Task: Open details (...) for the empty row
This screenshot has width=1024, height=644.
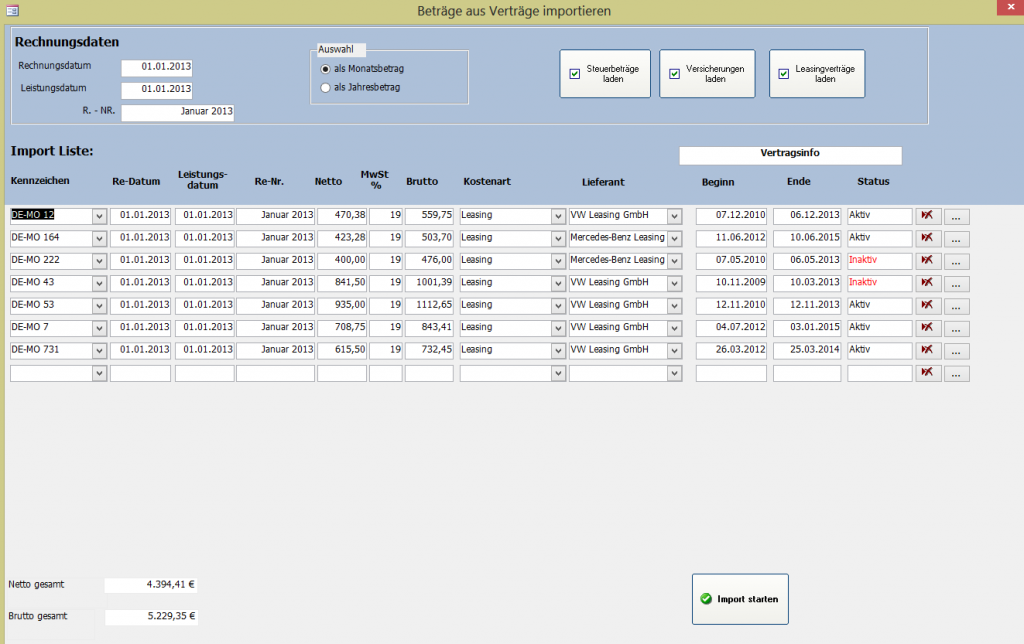Action: [x=957, y=374]
